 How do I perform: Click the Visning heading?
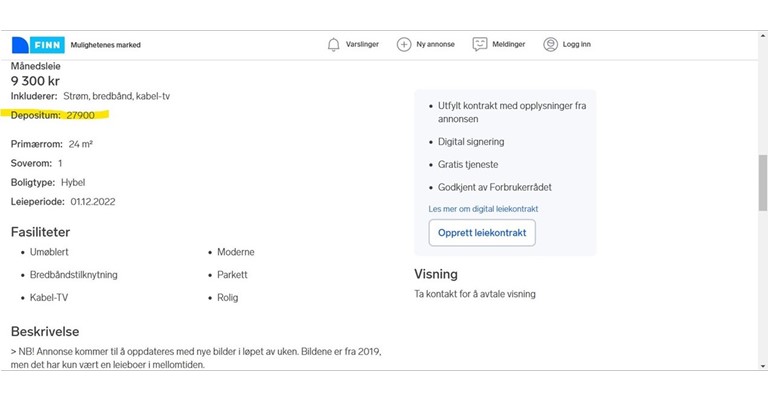tap(436, 274)
